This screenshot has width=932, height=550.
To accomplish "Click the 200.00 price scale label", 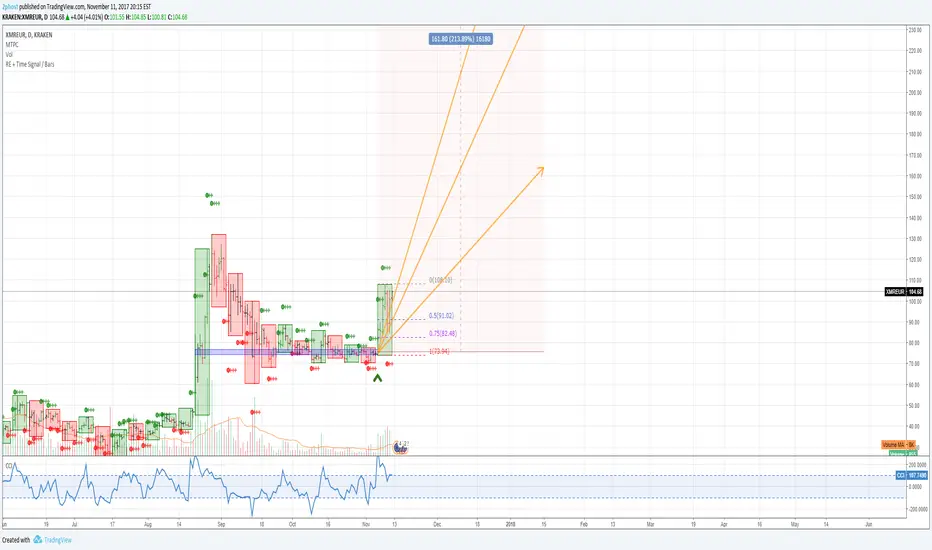I will tap(915, 93).
